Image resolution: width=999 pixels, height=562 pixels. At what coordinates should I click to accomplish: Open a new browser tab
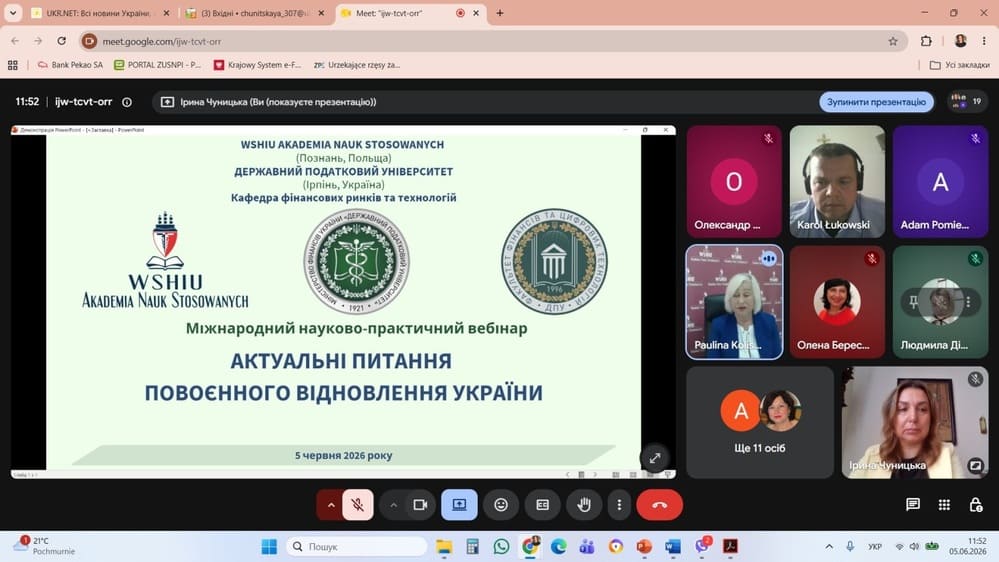500,13
